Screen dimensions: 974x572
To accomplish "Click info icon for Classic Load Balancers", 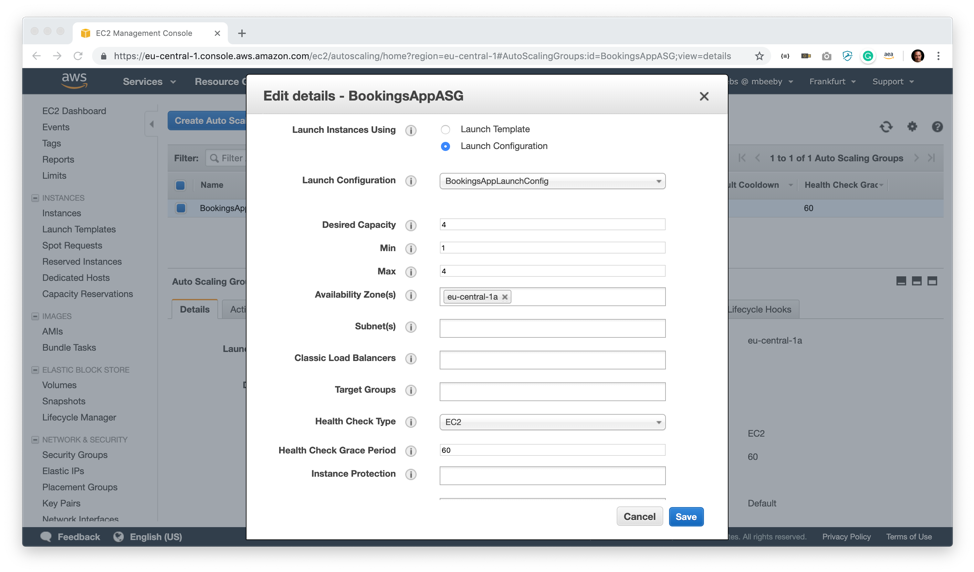I will click(411, 358).
